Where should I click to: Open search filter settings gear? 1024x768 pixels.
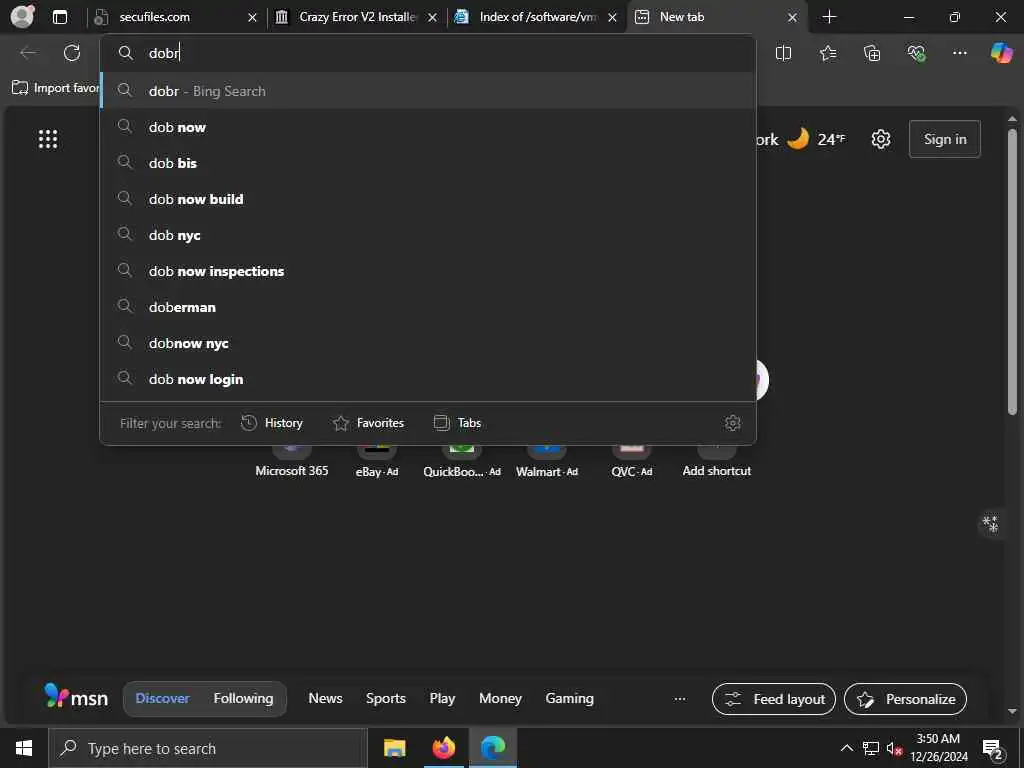pyautogui.click(x=733, y=423)
